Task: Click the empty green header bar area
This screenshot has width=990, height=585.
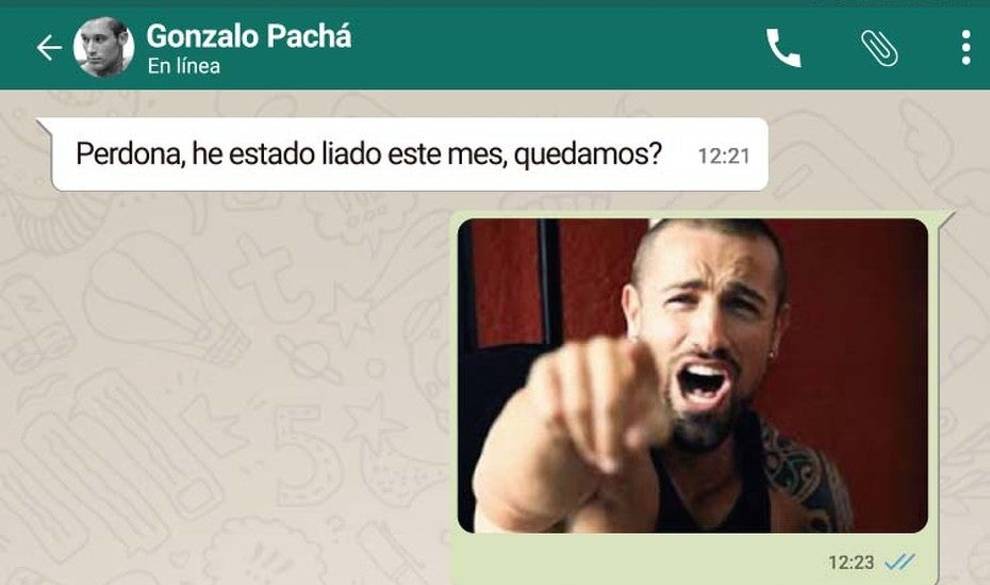Action: point(556,48)
